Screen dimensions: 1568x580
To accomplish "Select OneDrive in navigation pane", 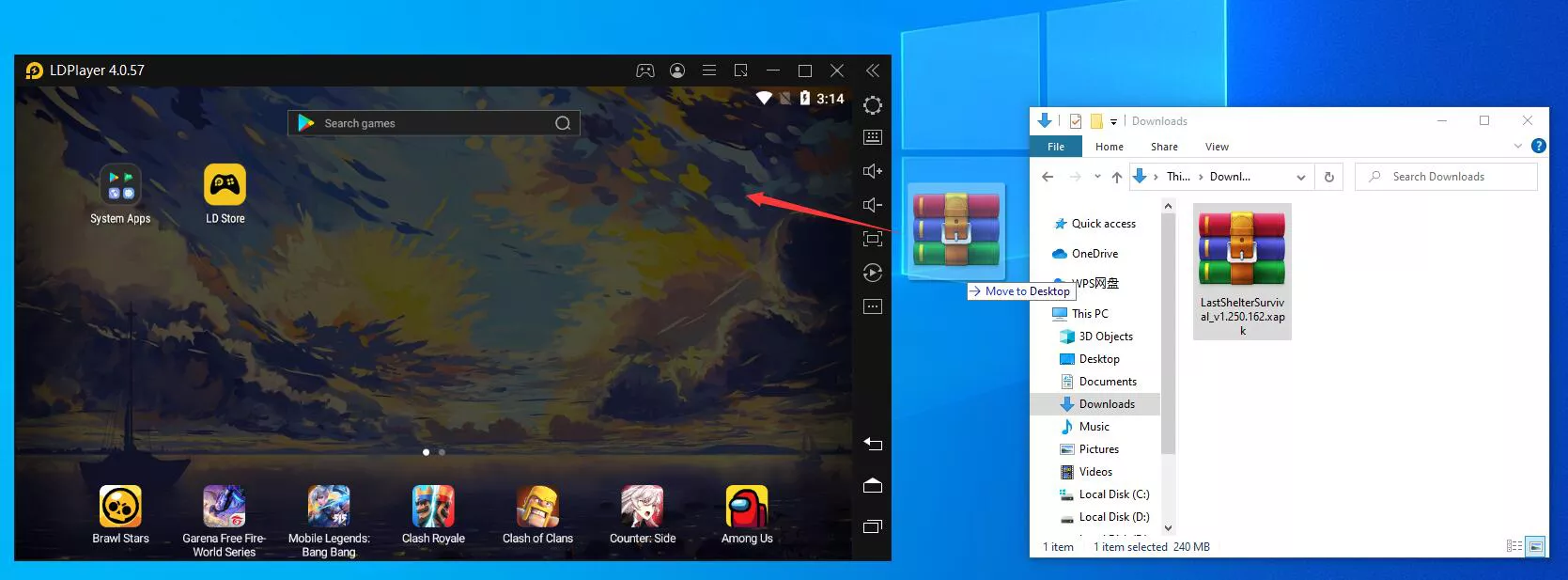I will (x=1085, y=254).
